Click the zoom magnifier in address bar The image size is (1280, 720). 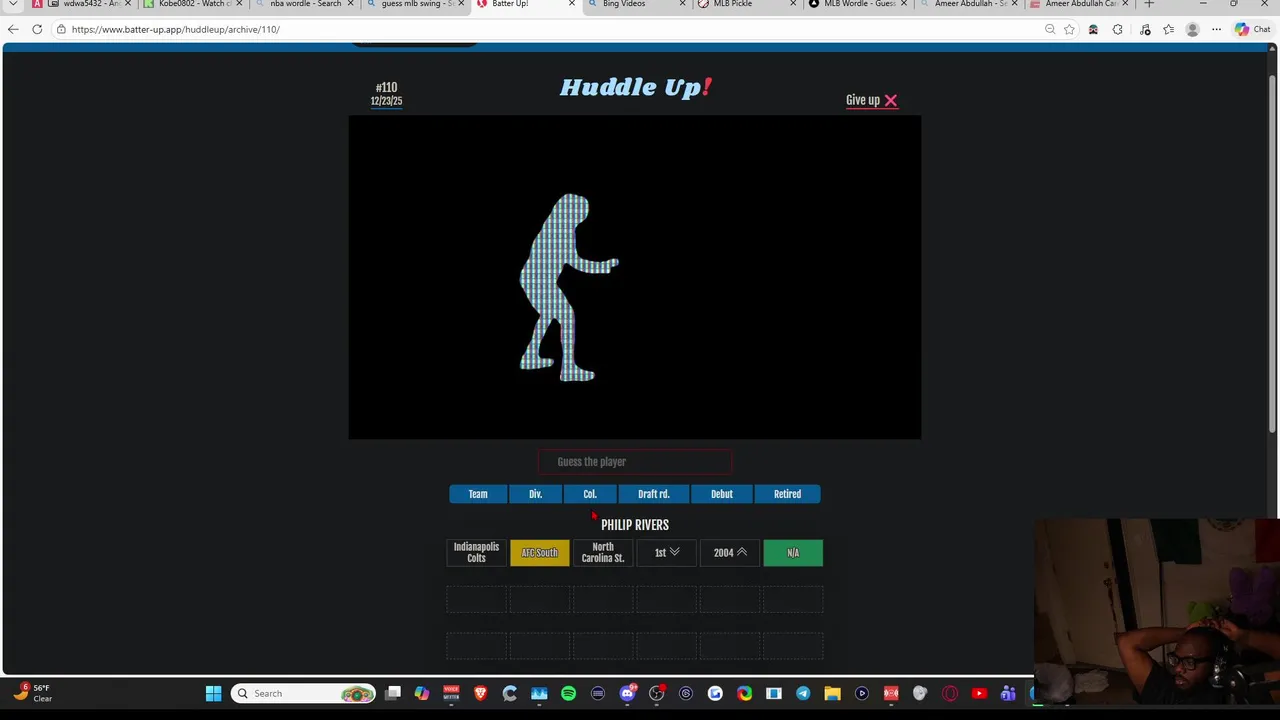[1050, 29]
